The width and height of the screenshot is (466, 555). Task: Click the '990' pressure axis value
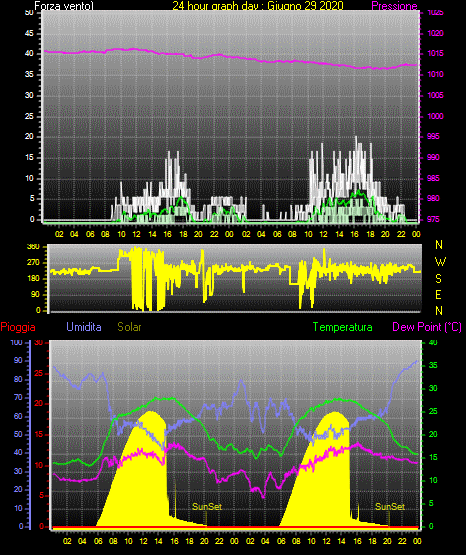433,157
